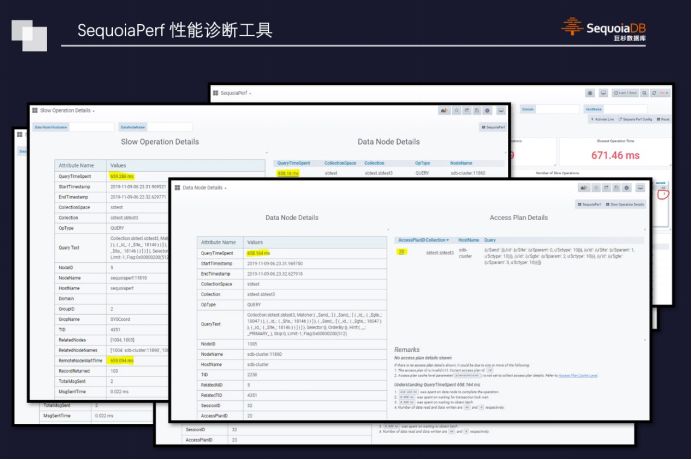Click Activate Live link in SequoiaPerf window
The image size is (692, 460).
tap(602, 120)
